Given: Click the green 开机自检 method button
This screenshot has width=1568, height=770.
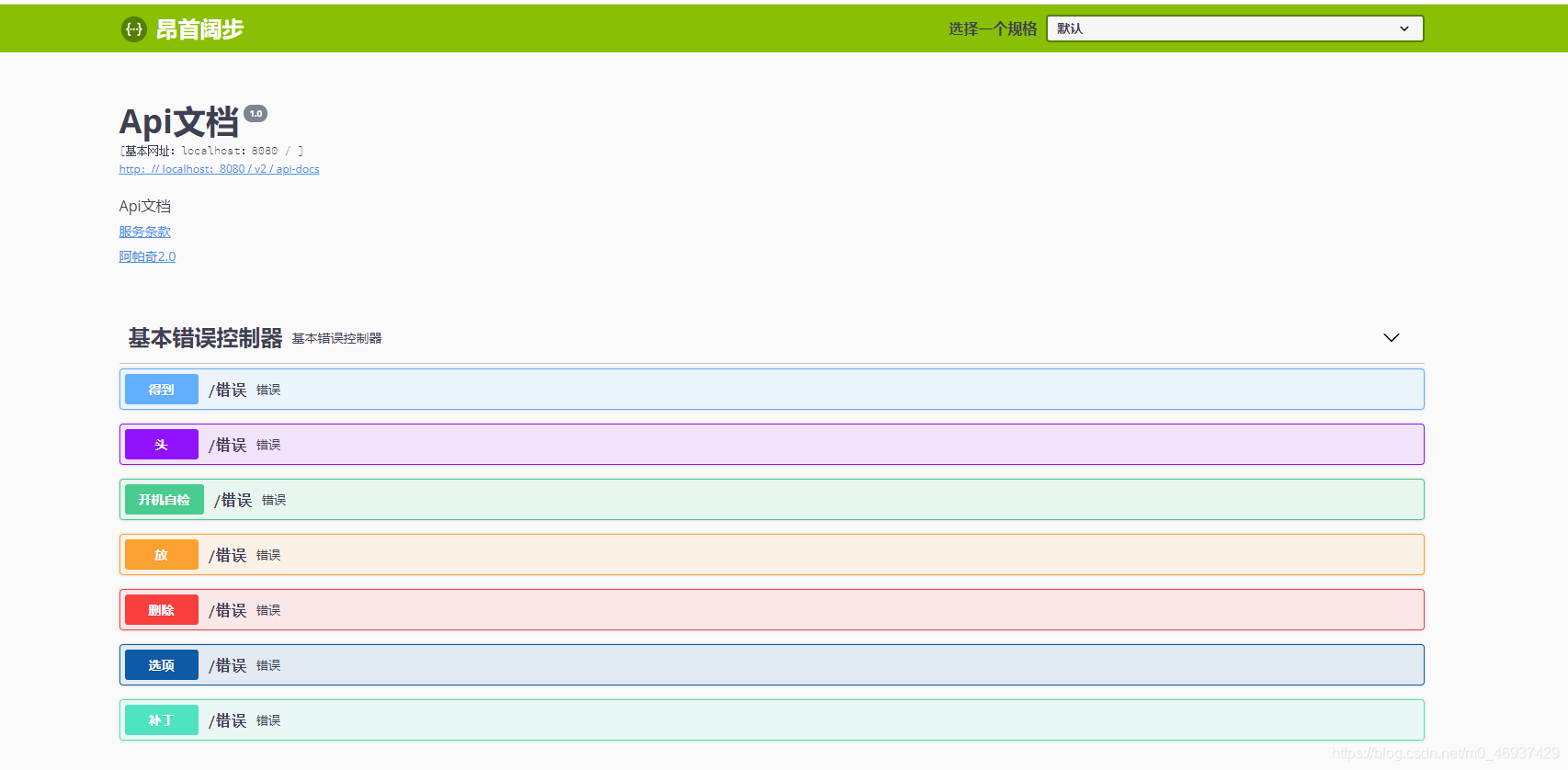Looking at the screenshot, I should [x=165, y=500].
